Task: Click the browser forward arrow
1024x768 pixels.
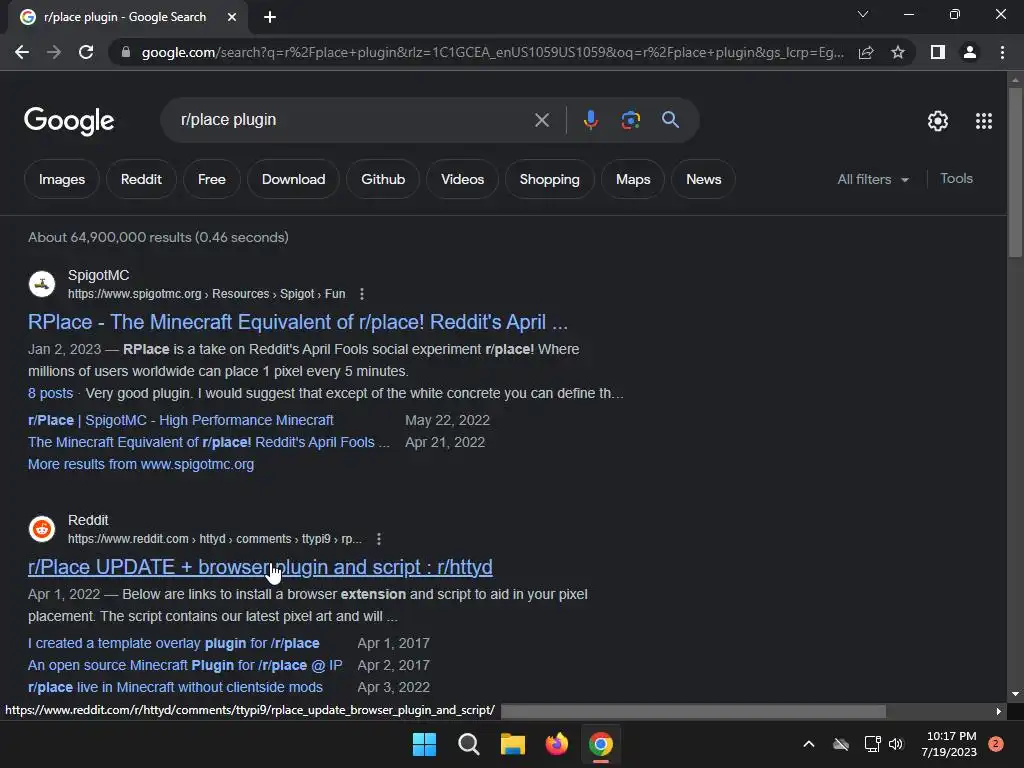Action: pos(54,52)
